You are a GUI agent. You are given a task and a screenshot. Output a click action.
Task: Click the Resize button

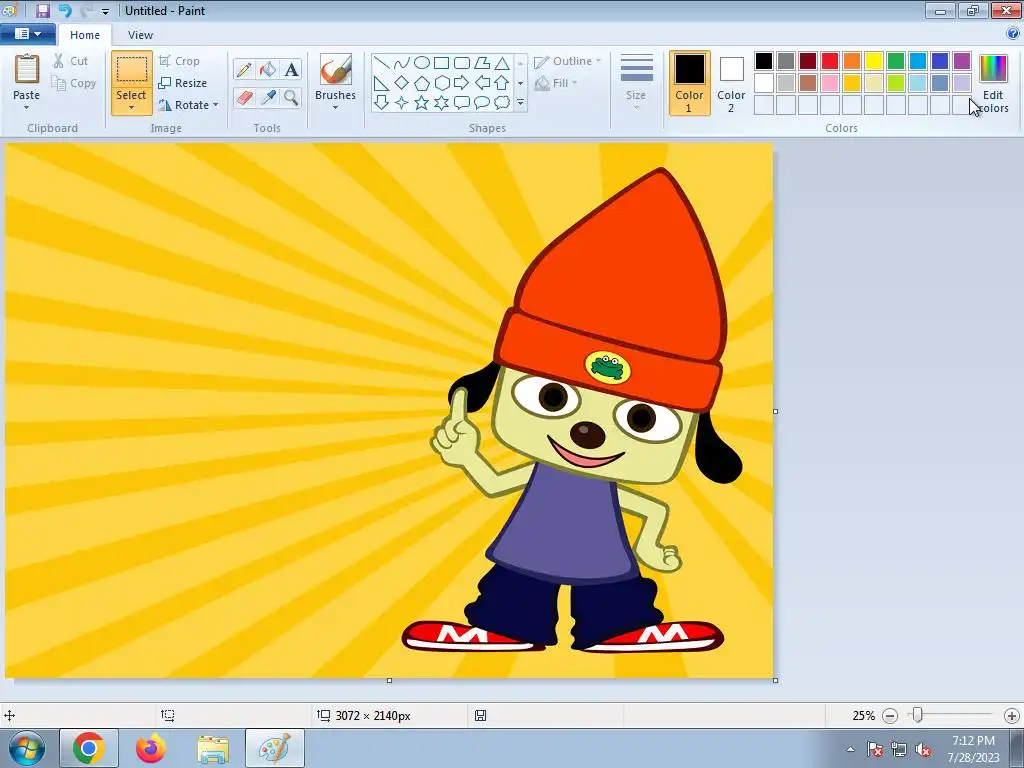coord(183,83)
